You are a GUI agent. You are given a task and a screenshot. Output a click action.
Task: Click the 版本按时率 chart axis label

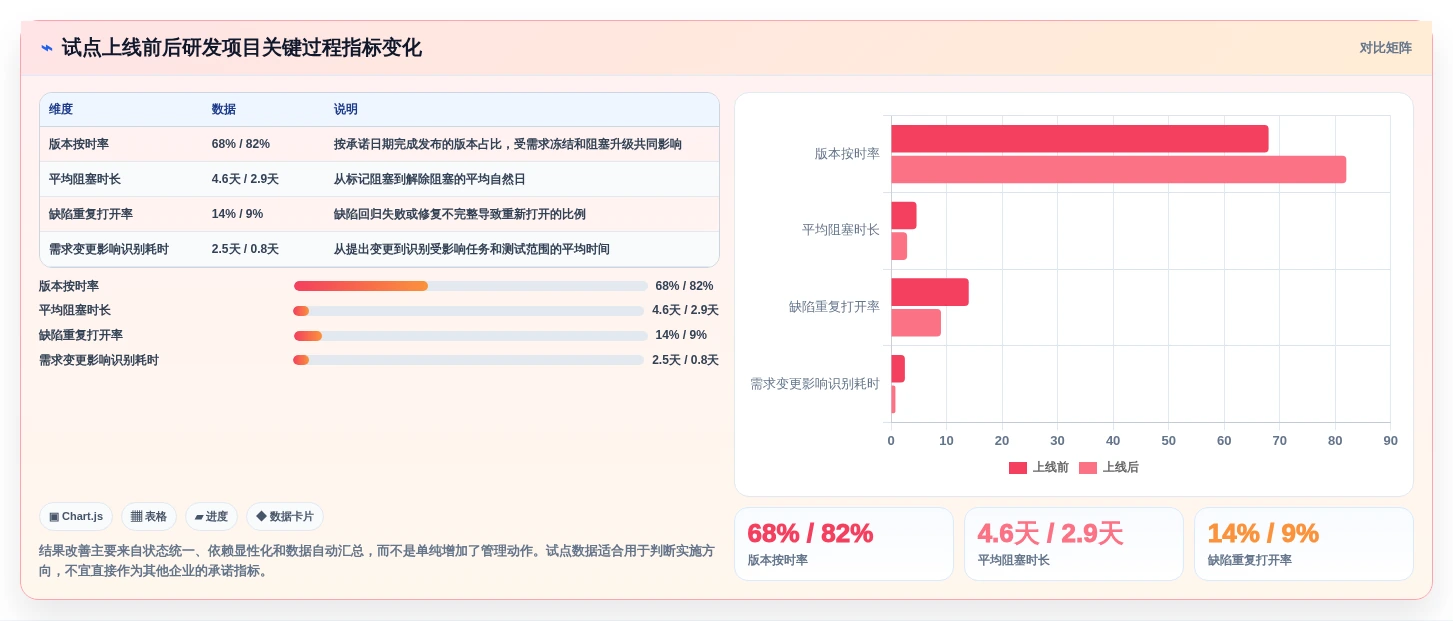tap(847, 154)
